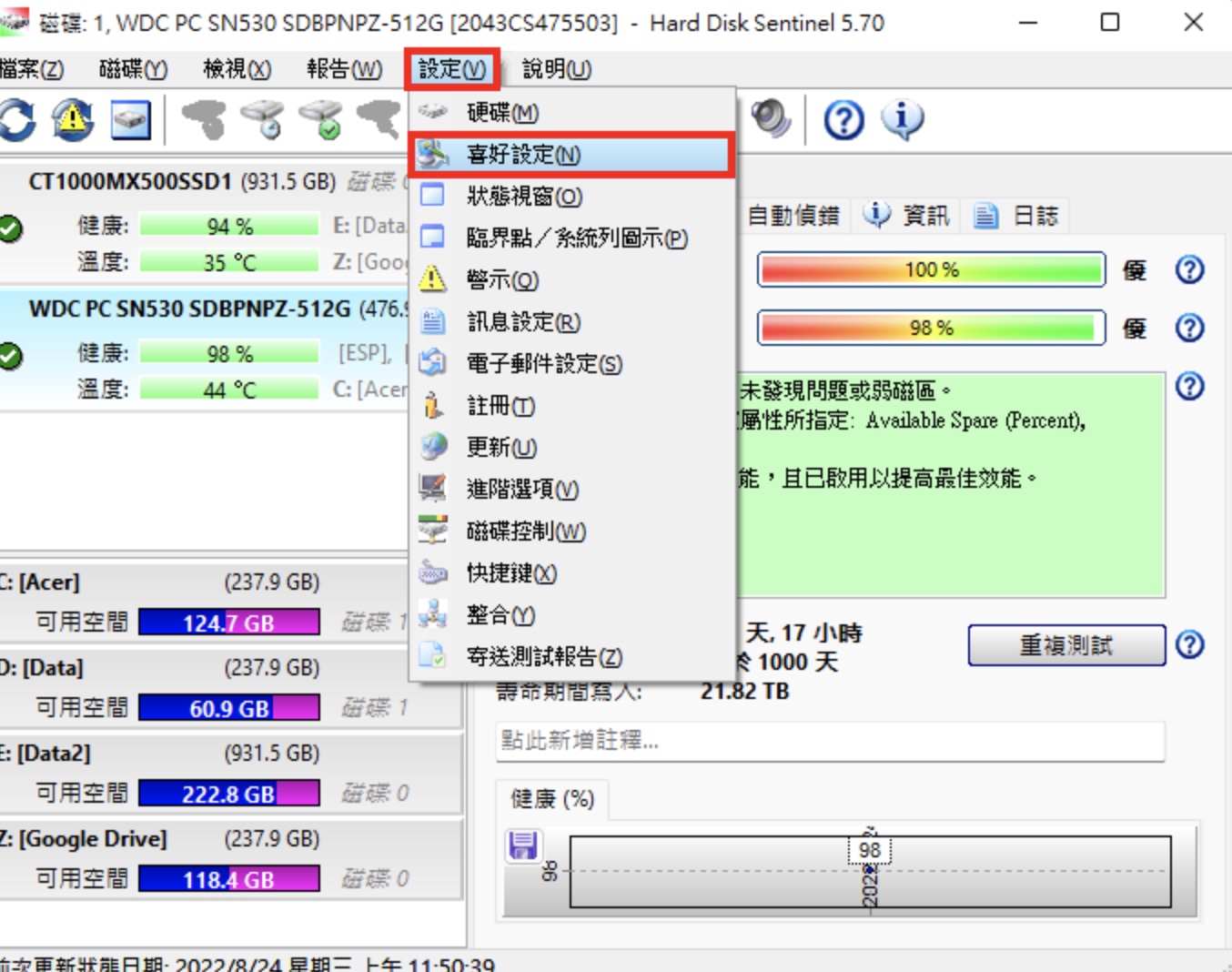Viewport: 1232px width, 972px height.
Task: Click the speaker toolbar icon
Action: click(x=772, y=119)
